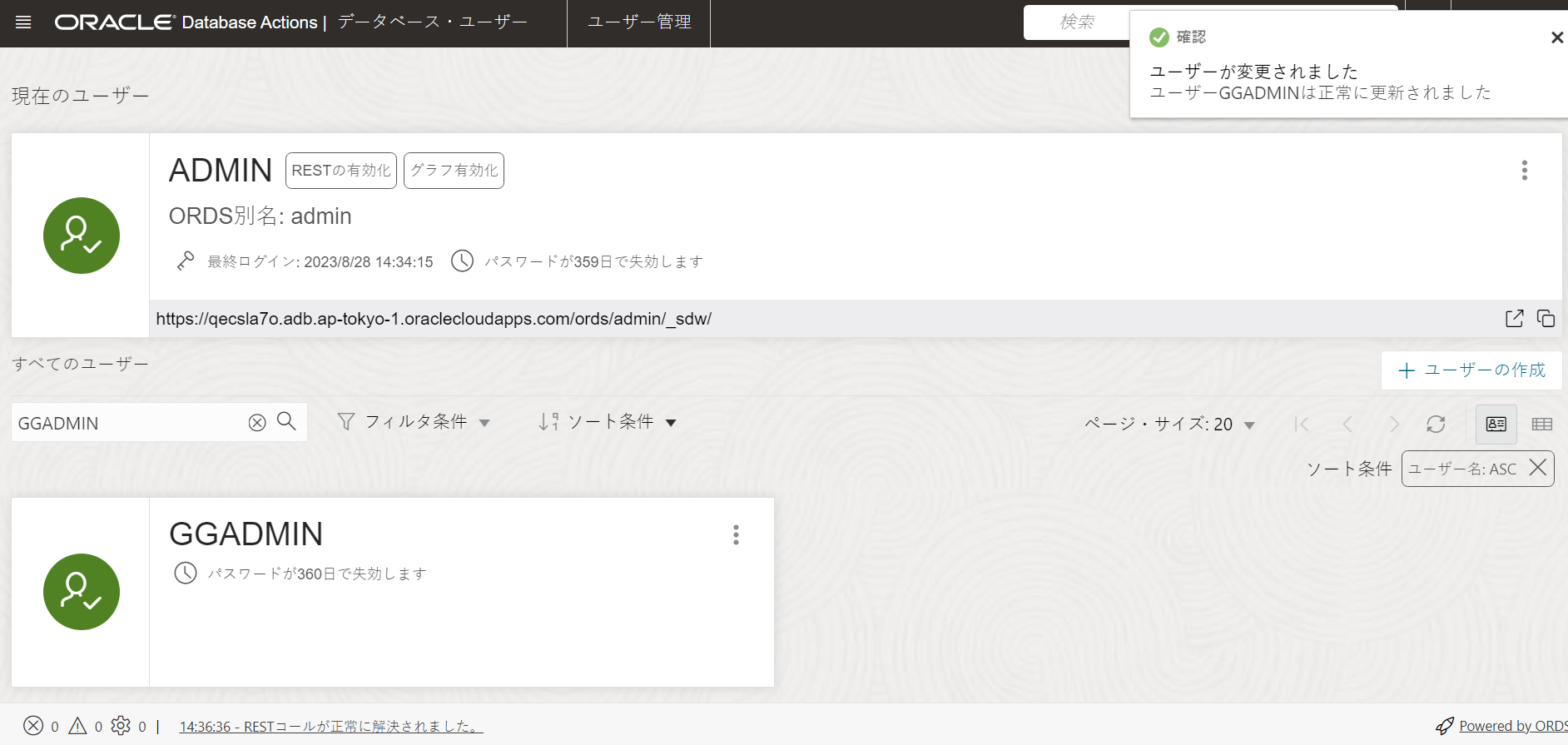The width and height of the screenshot is (1568, 745).
Task: Expand ソート条件 dropdown
Action: pos(607,422)
